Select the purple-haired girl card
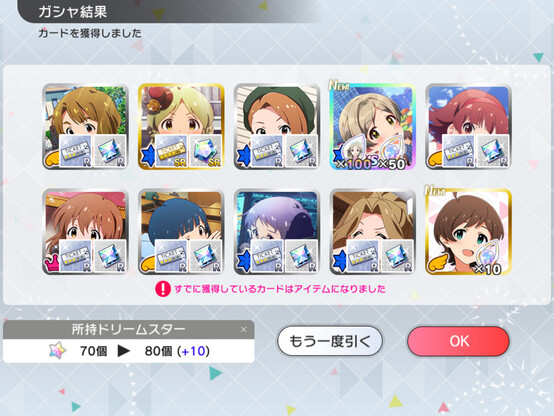554x416 pixels. pos(277,232)
